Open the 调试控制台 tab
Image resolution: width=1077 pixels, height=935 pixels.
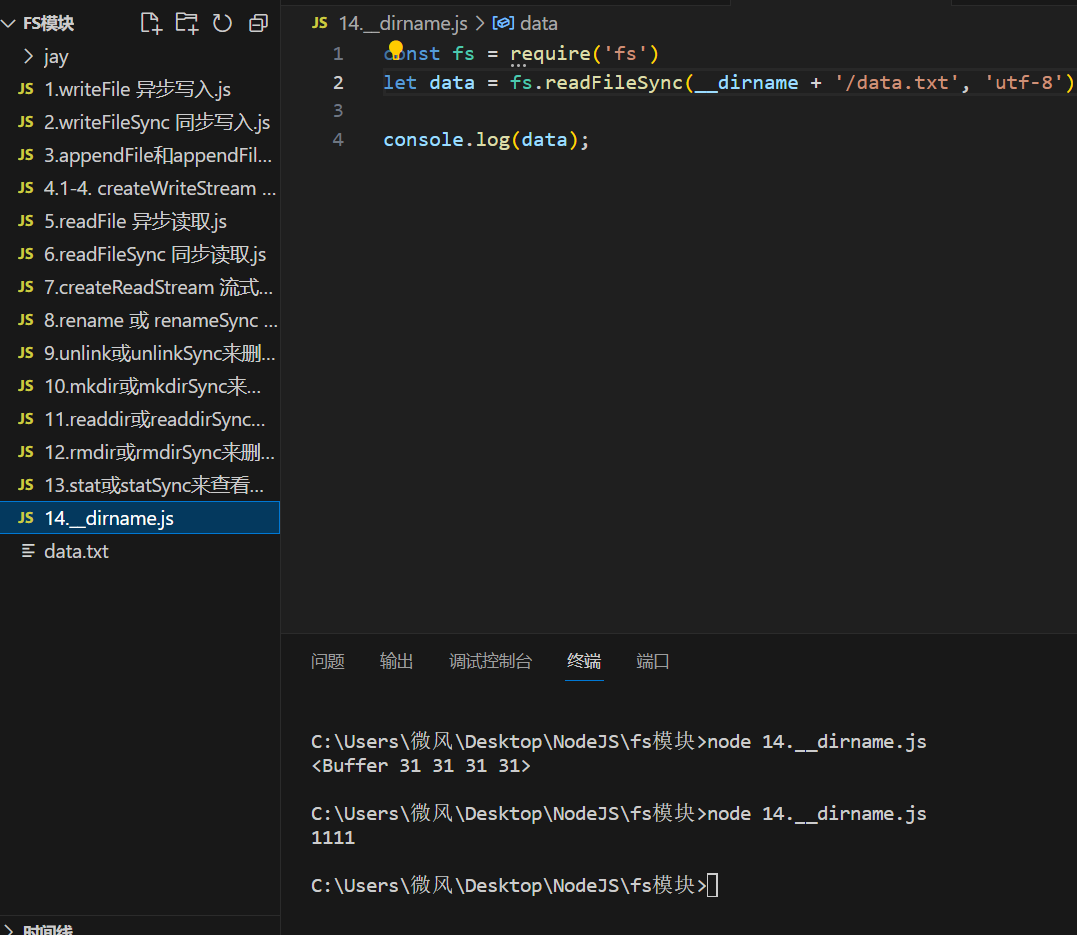click(490, 661)
